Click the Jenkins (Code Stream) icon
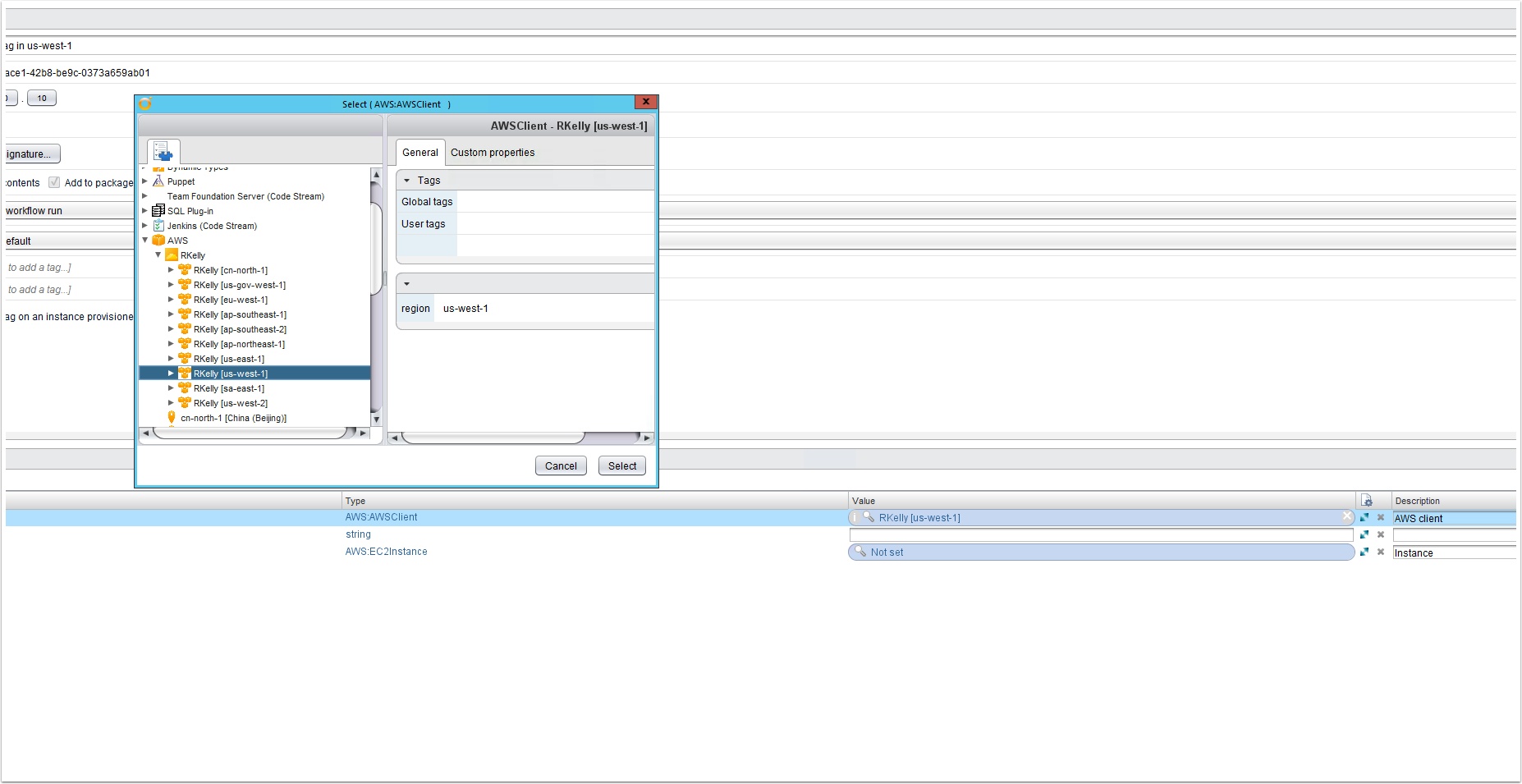This screenshot has height=784, width=1522. coord(158,226)
